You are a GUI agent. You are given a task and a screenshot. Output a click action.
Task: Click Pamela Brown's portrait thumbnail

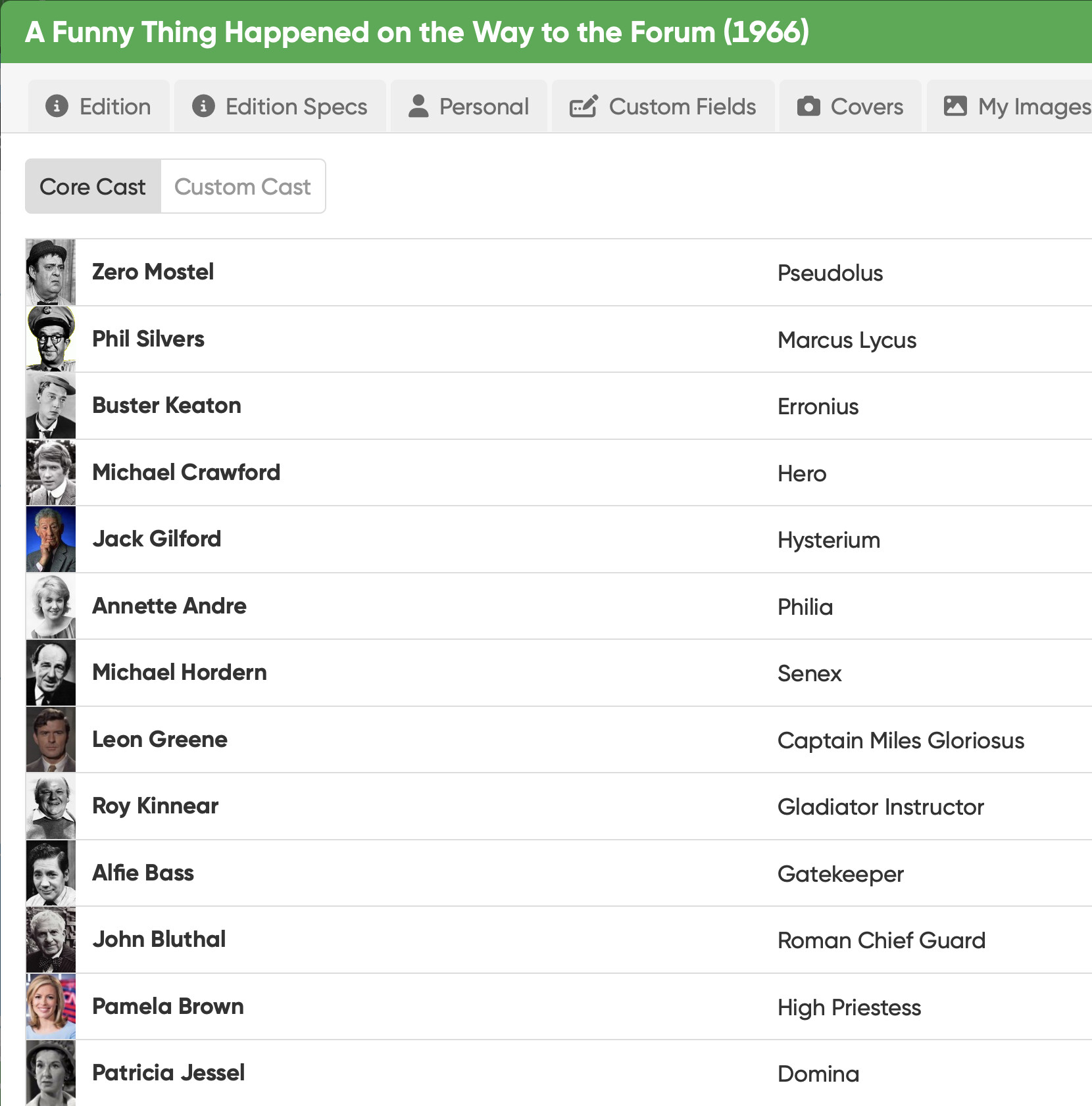[51, 1006]
